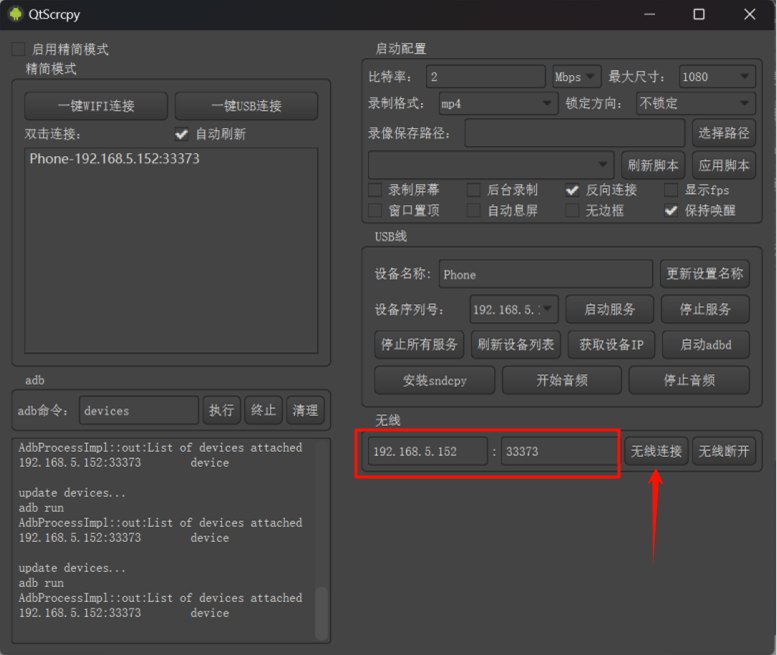Open the 最大尺寸 1080 dropdown
The width and height of the screenshot is (777, 655).
point(717,77)
